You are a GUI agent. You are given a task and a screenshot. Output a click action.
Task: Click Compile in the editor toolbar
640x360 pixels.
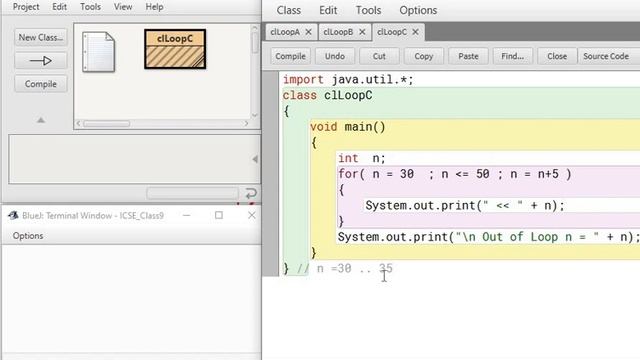(290, 56)
